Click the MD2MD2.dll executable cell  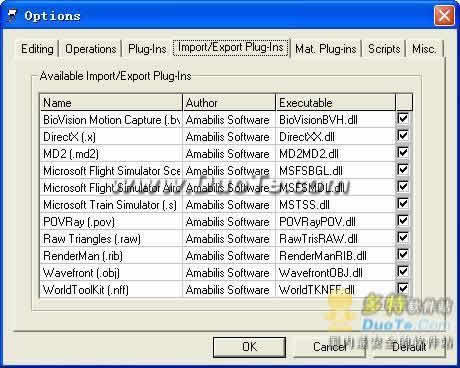pyautogui.click(x=335, y=154)
